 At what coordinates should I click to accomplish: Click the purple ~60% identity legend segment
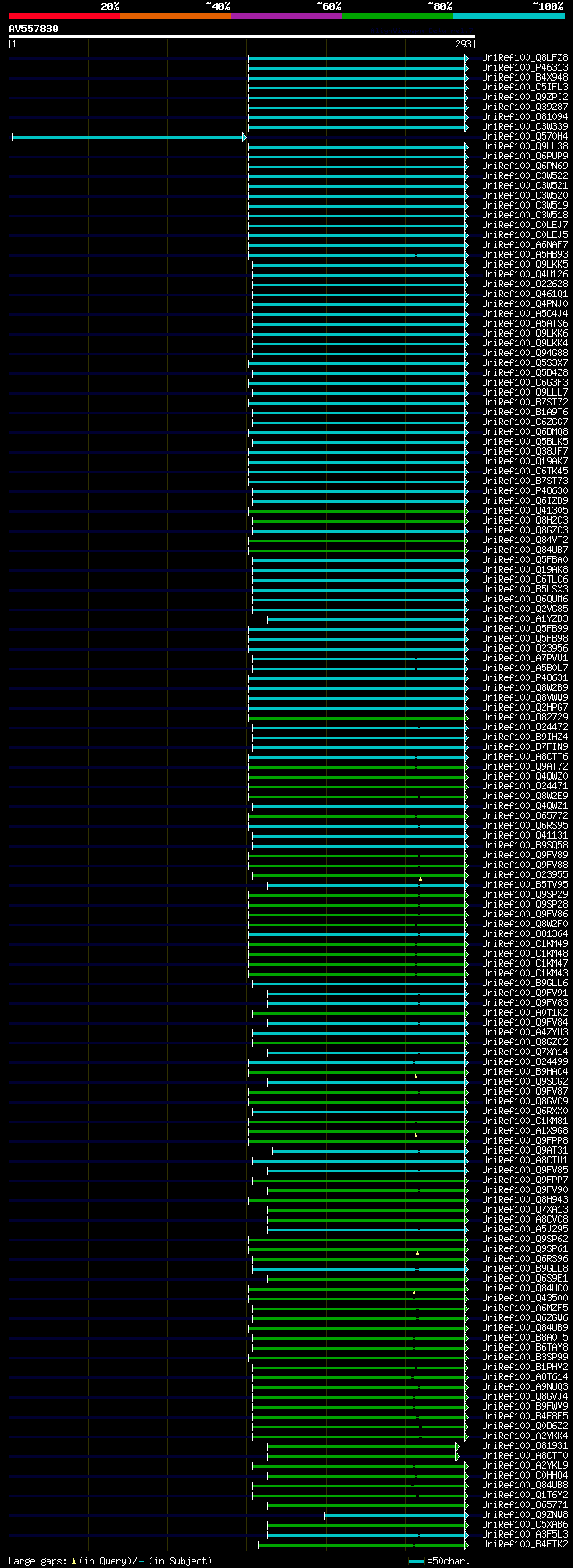point(286,16)
